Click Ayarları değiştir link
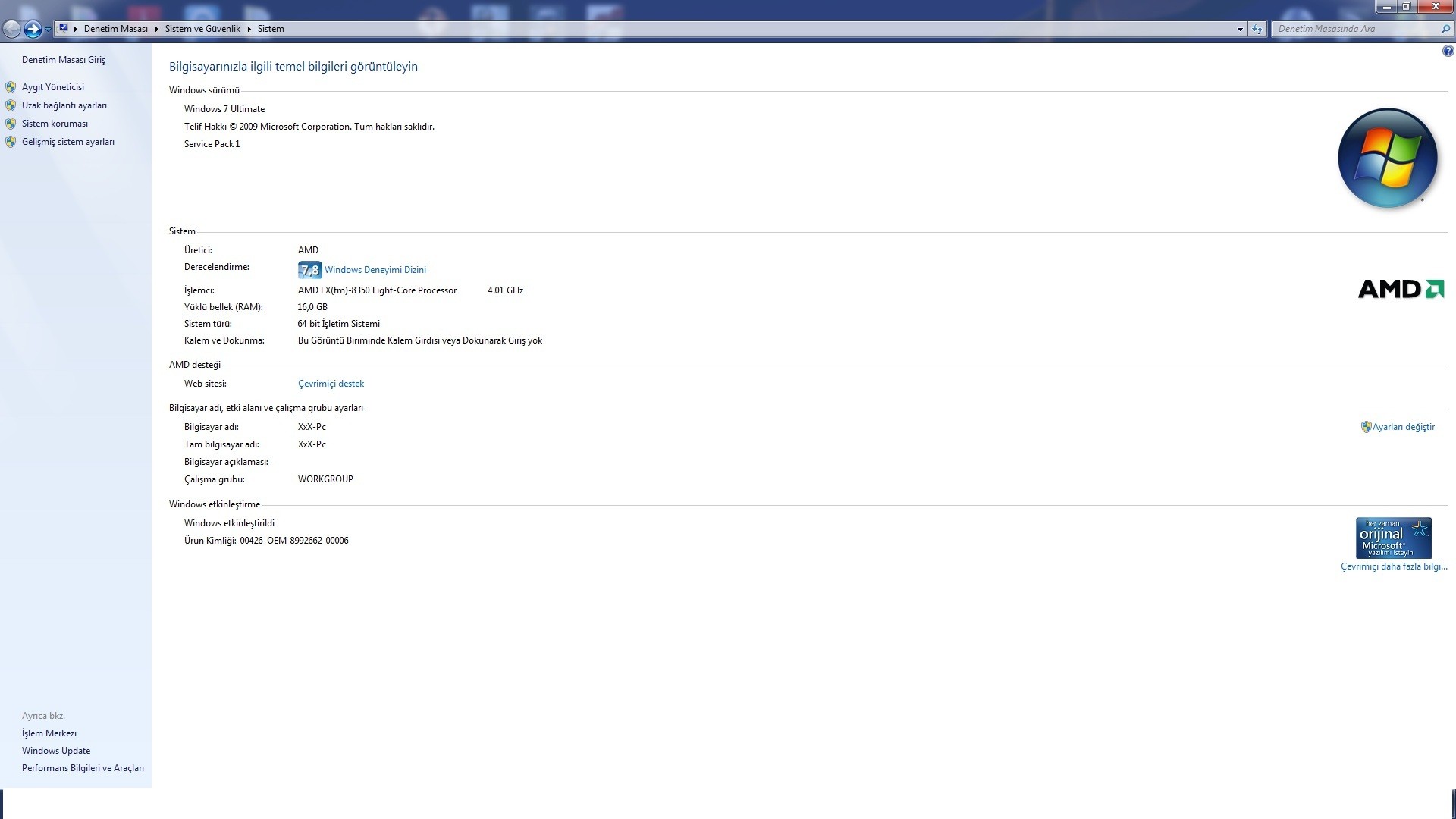Image resolution: width=1456 pixels, height=819 pixels. click(x=1404, y=427)
